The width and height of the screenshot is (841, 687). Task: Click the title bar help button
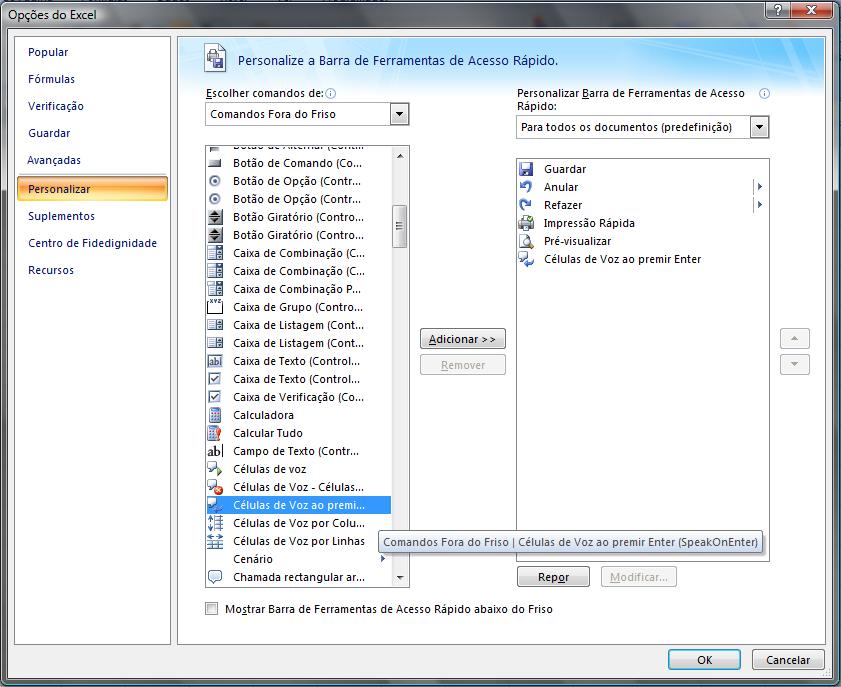tap(777, 9)
